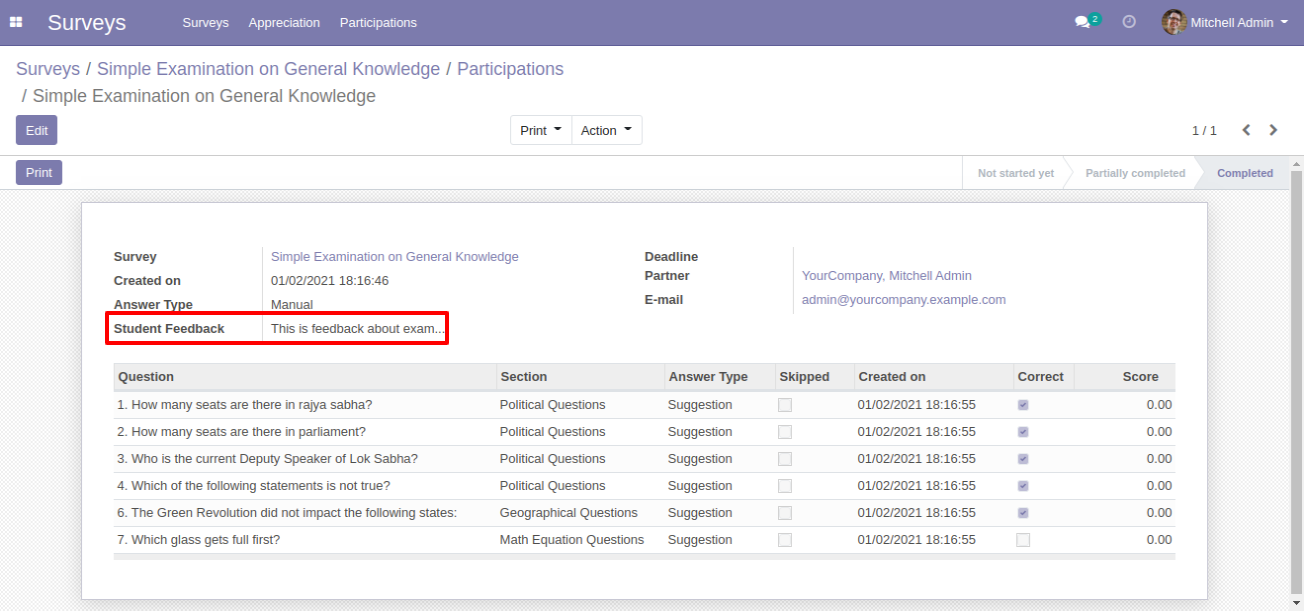Image resolution: width=1304 pixels, height=611 pixels.
Task: Sort by the Answer Type column header
Action: click(x=719, y=377)
